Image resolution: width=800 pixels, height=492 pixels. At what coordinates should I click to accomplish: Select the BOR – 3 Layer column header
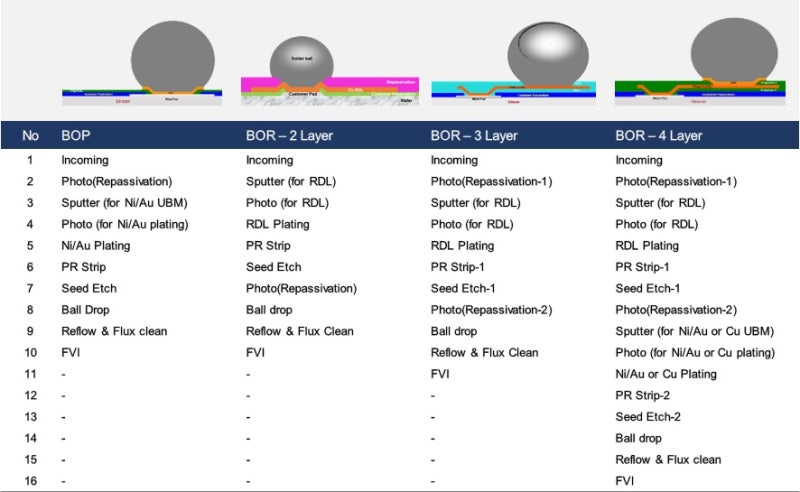(474, 136)
